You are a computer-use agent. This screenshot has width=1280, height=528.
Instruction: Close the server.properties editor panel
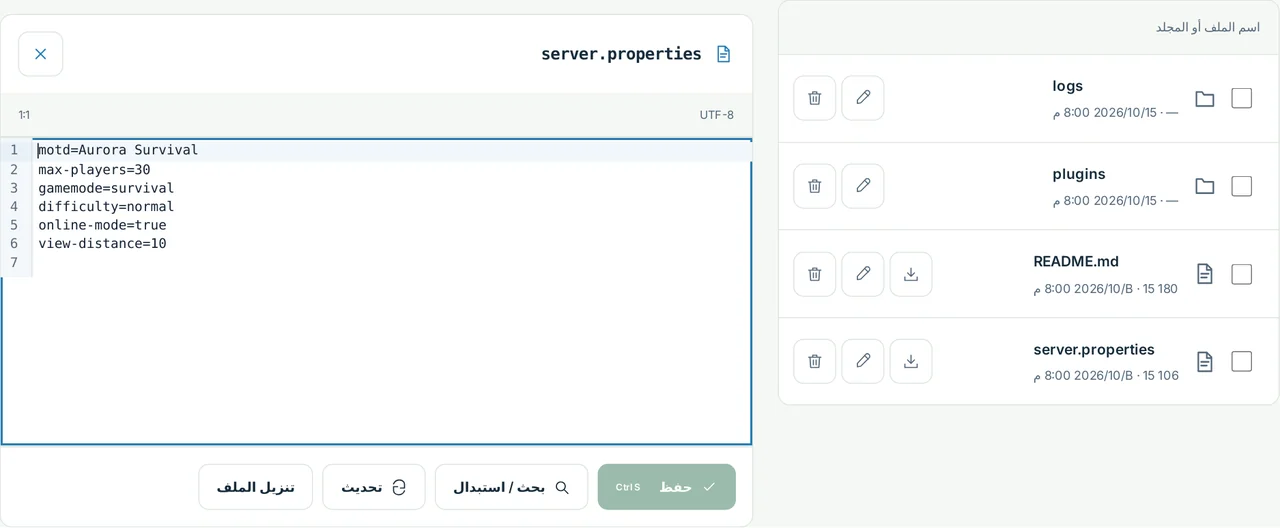[x=41, y=54]
